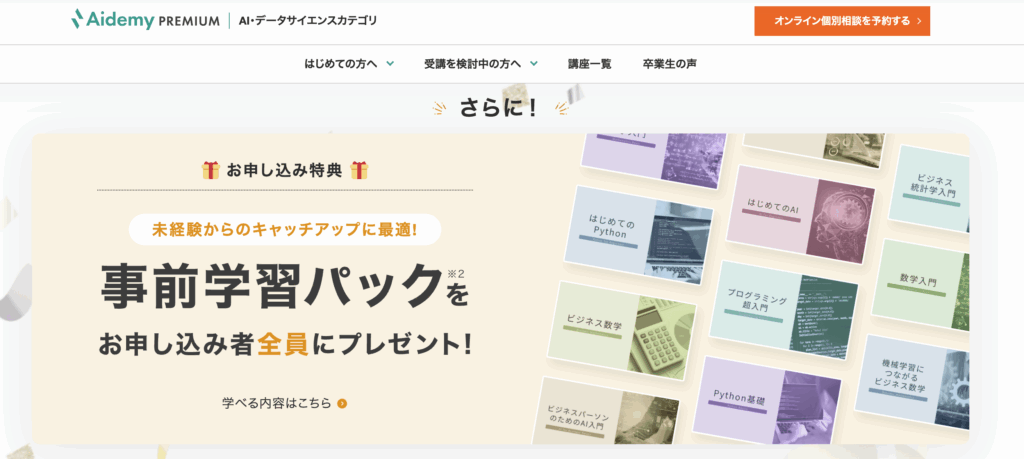Screen dimensions: 1024x459
Task: Click the right gift box icon
Action: pyautogui.click(x=359, y=170)
